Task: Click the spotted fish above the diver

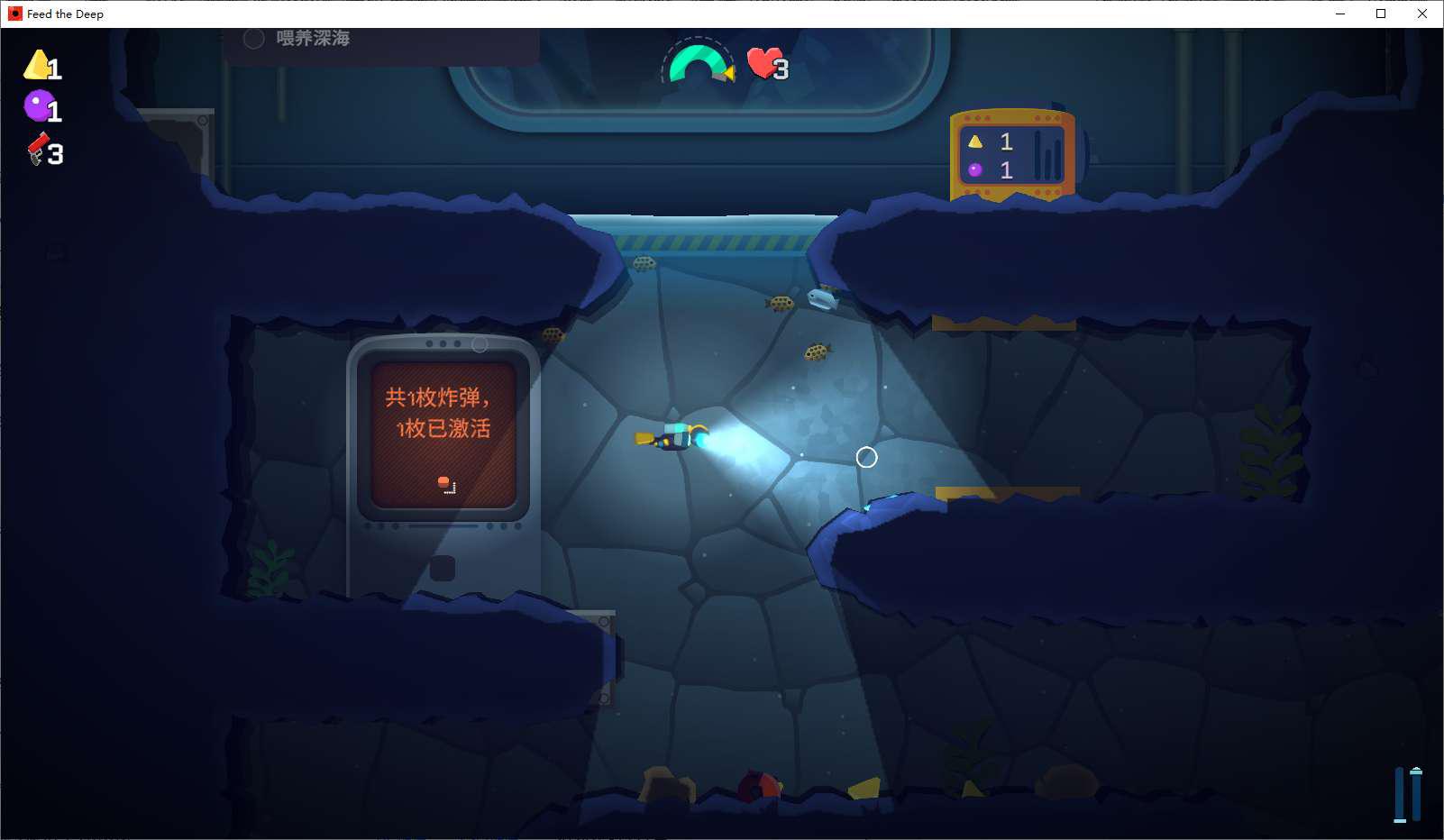Action: tap(817, 352)
